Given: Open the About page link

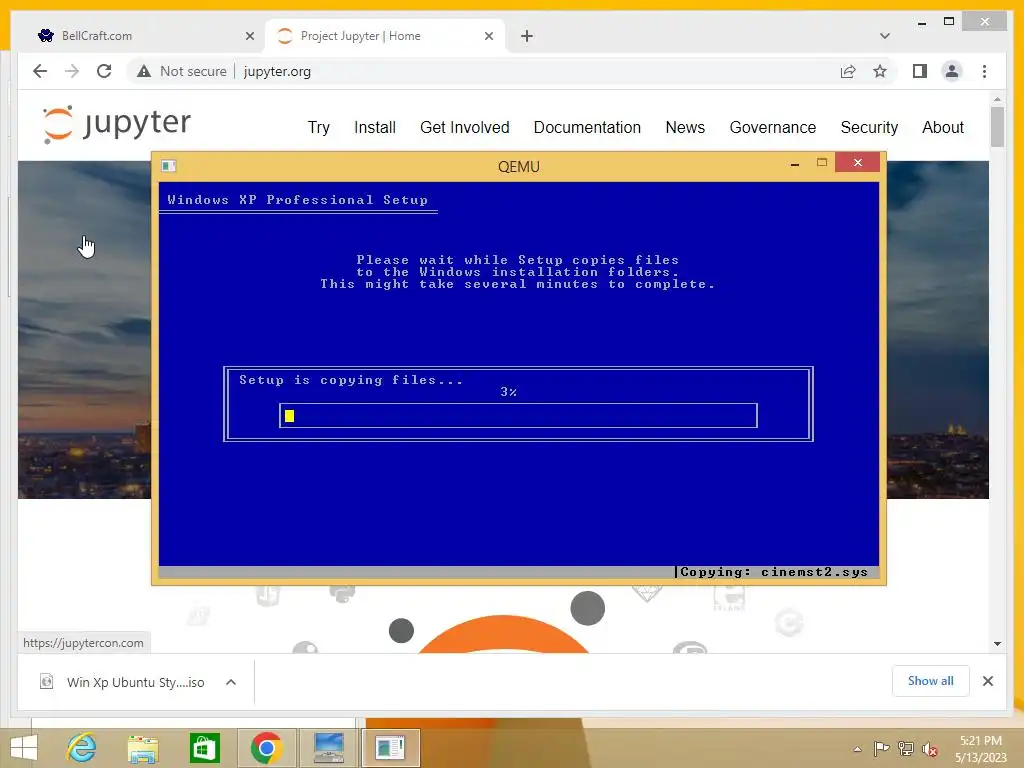Looking at the screenshot, I should (942, 127).
